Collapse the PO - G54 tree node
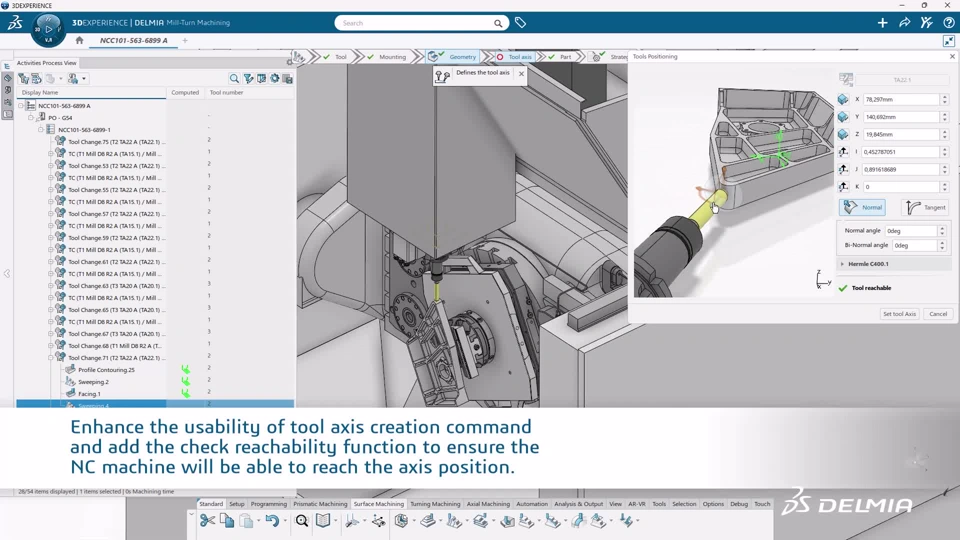The height and width of the screenshot is (540, 960). click(x=31, y=118)
